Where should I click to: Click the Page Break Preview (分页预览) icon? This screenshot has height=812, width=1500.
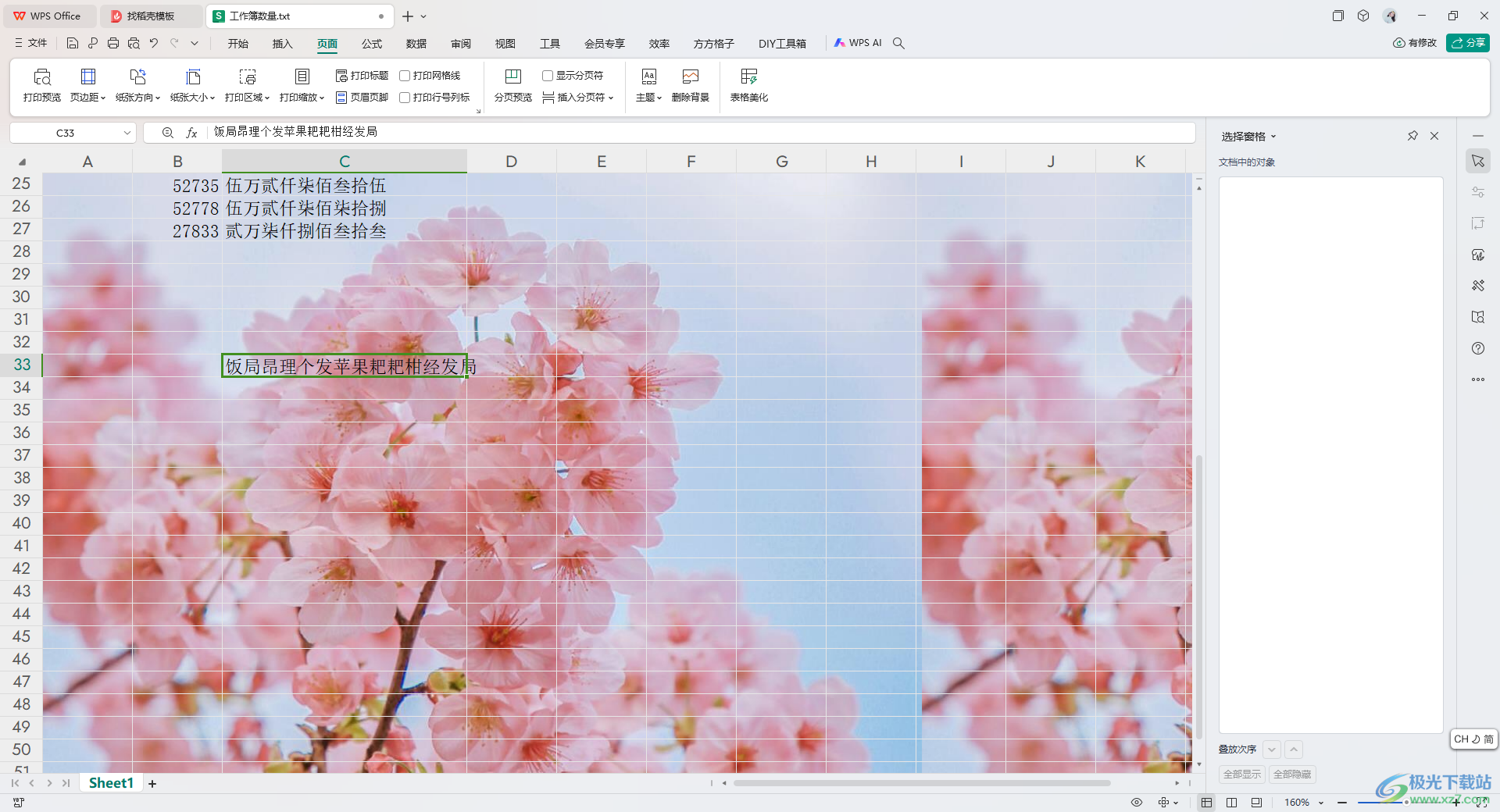(x=512, y=77)
